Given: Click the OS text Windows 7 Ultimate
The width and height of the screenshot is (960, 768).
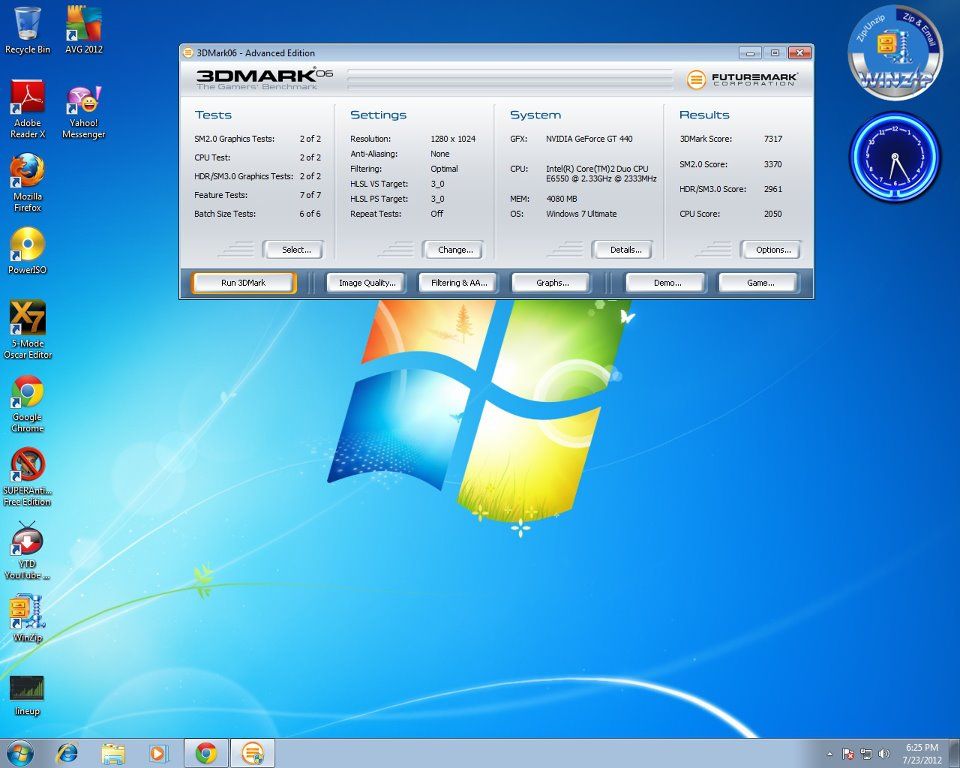Looking at the screenshot, I should pyautogui.click(x=581, y=214).
